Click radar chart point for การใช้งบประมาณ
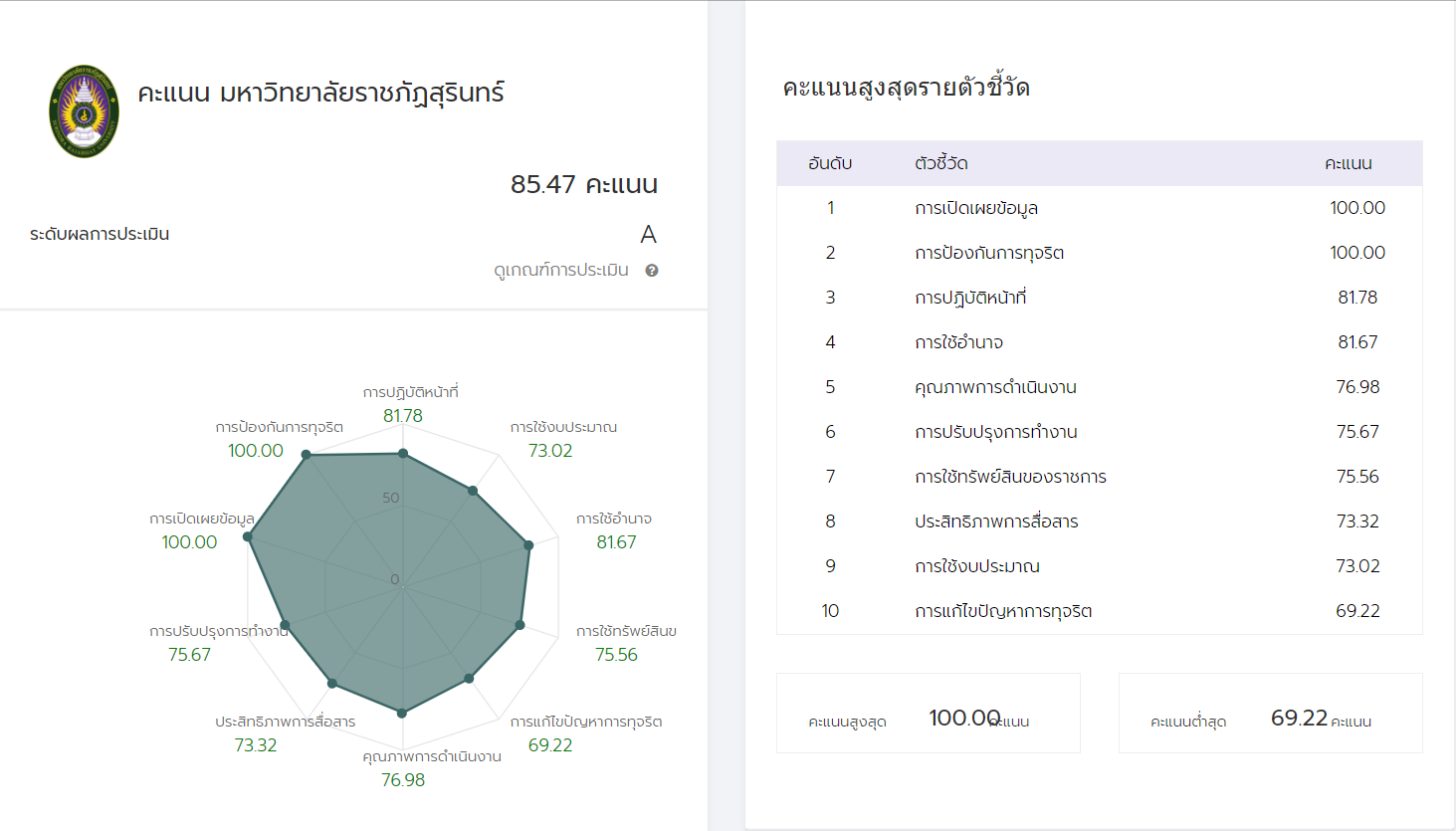 (473, 491)
